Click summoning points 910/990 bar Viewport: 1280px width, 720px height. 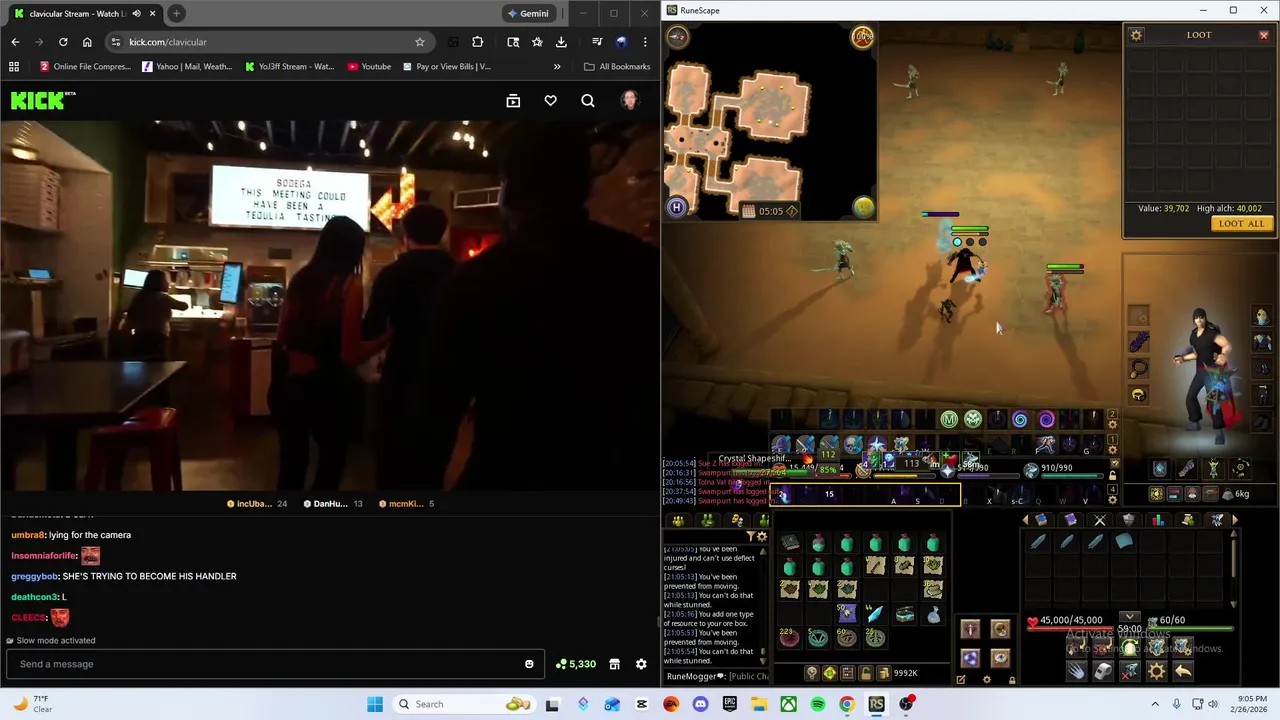pyautogui.click(x=1063, y=471)
